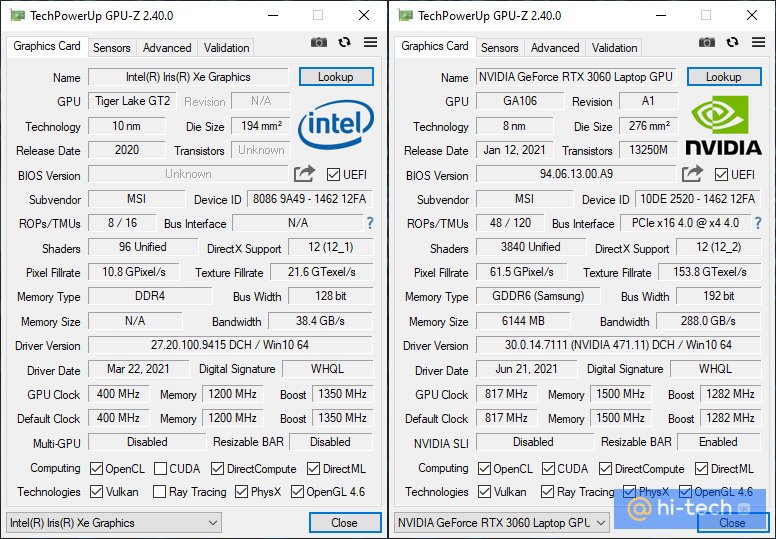Viewport: 776px width, 539px height.
Task: Click PCIe x16 4.0 @ x4 4.0 field
Action: point(685,223)
